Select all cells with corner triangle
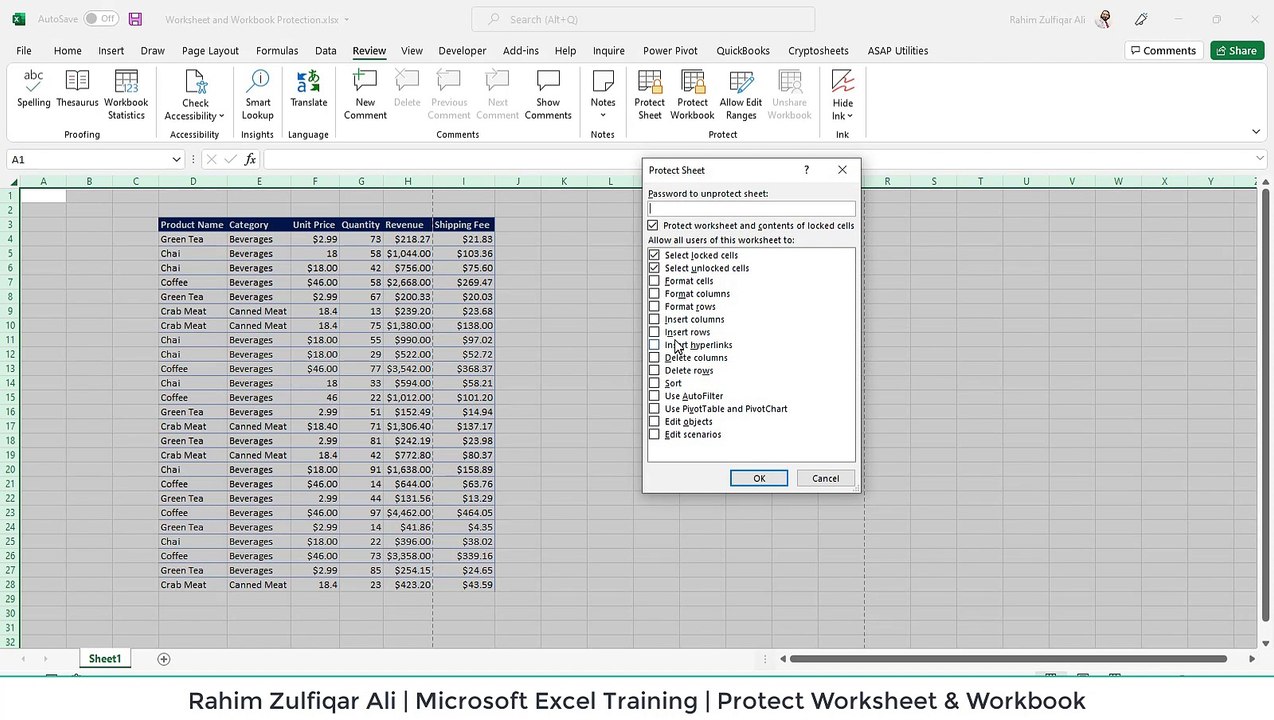The height and width of the screenshot is (720, 1274). click(13, 181)
